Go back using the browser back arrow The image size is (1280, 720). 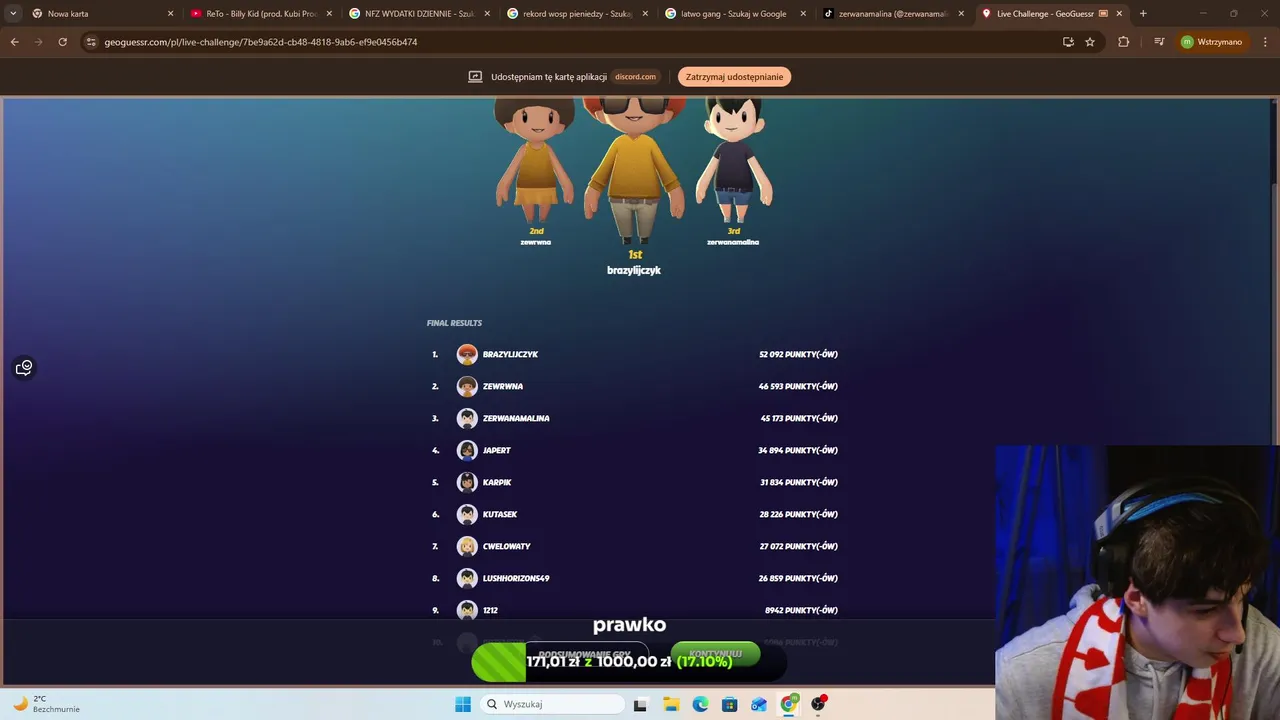pos(14,42)
